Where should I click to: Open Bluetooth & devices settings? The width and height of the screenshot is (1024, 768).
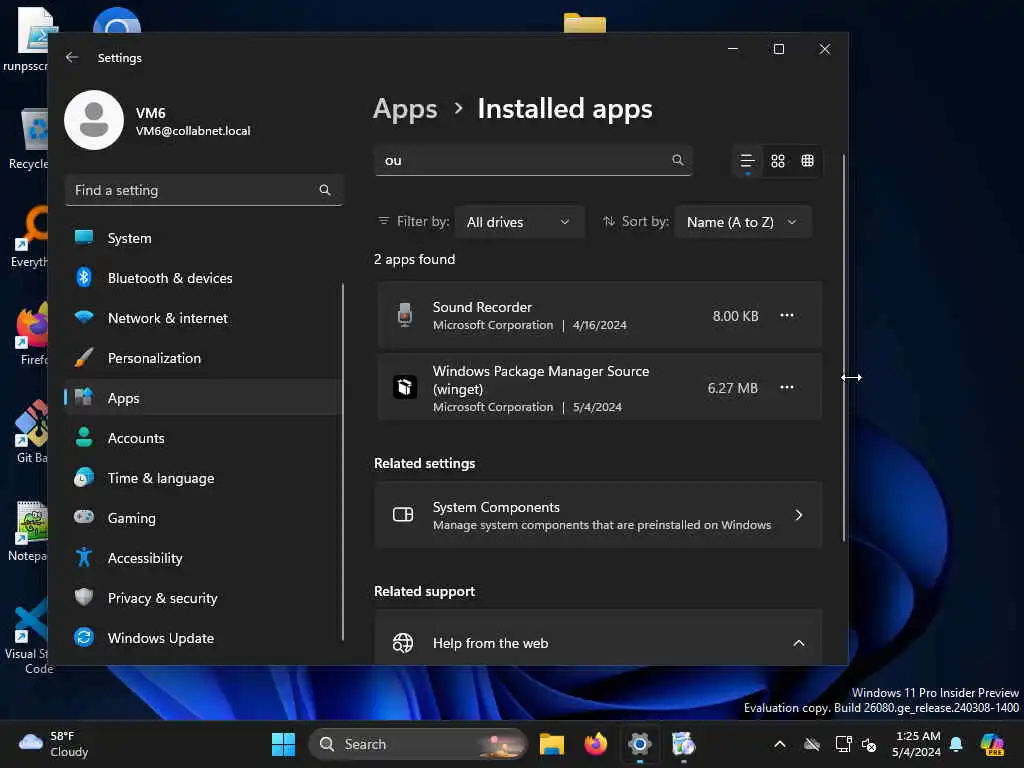tap(203, 278)
